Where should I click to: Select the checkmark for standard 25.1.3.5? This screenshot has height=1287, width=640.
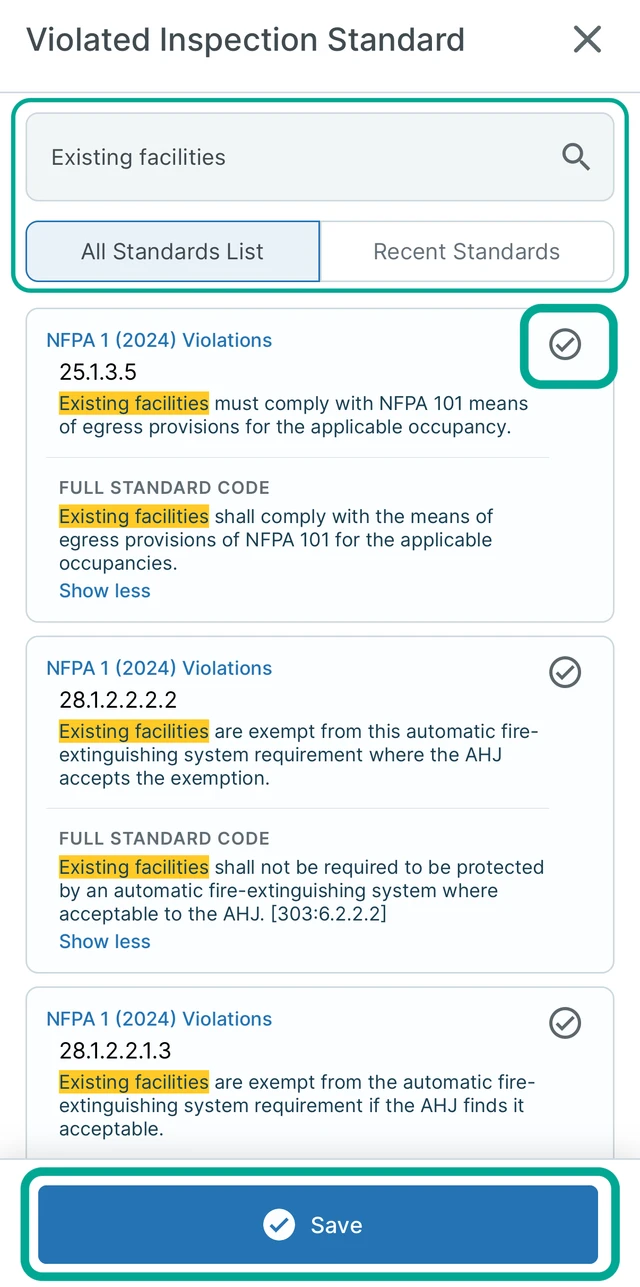click(565, 345)
